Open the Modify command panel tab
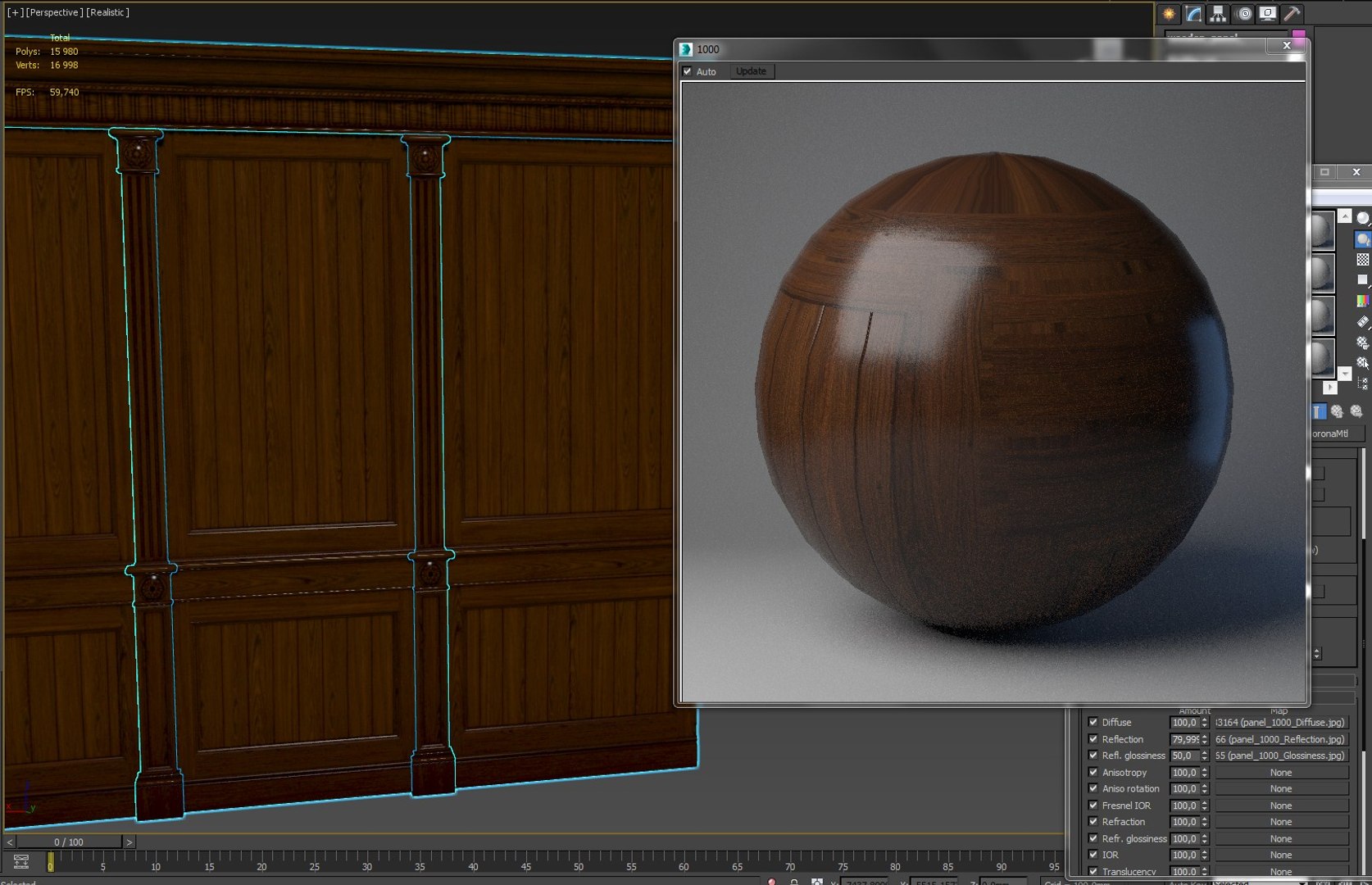 (1193, 13)
